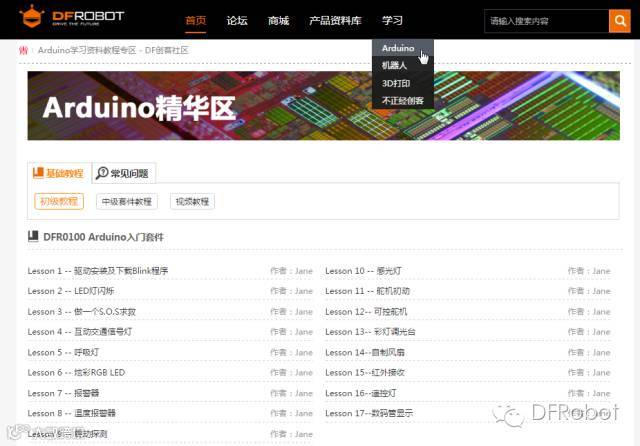Switch to the 常见问题 tab

pos(124,173)
